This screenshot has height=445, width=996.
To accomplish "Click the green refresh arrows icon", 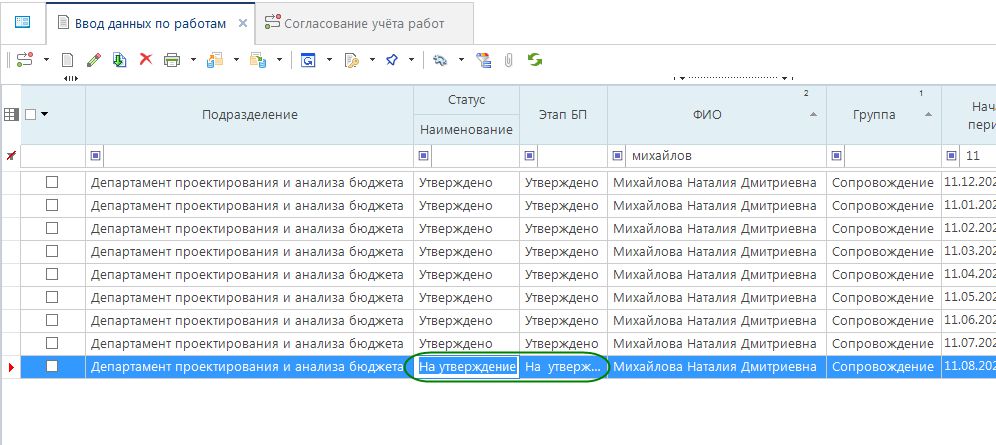I will coord(535,60).
